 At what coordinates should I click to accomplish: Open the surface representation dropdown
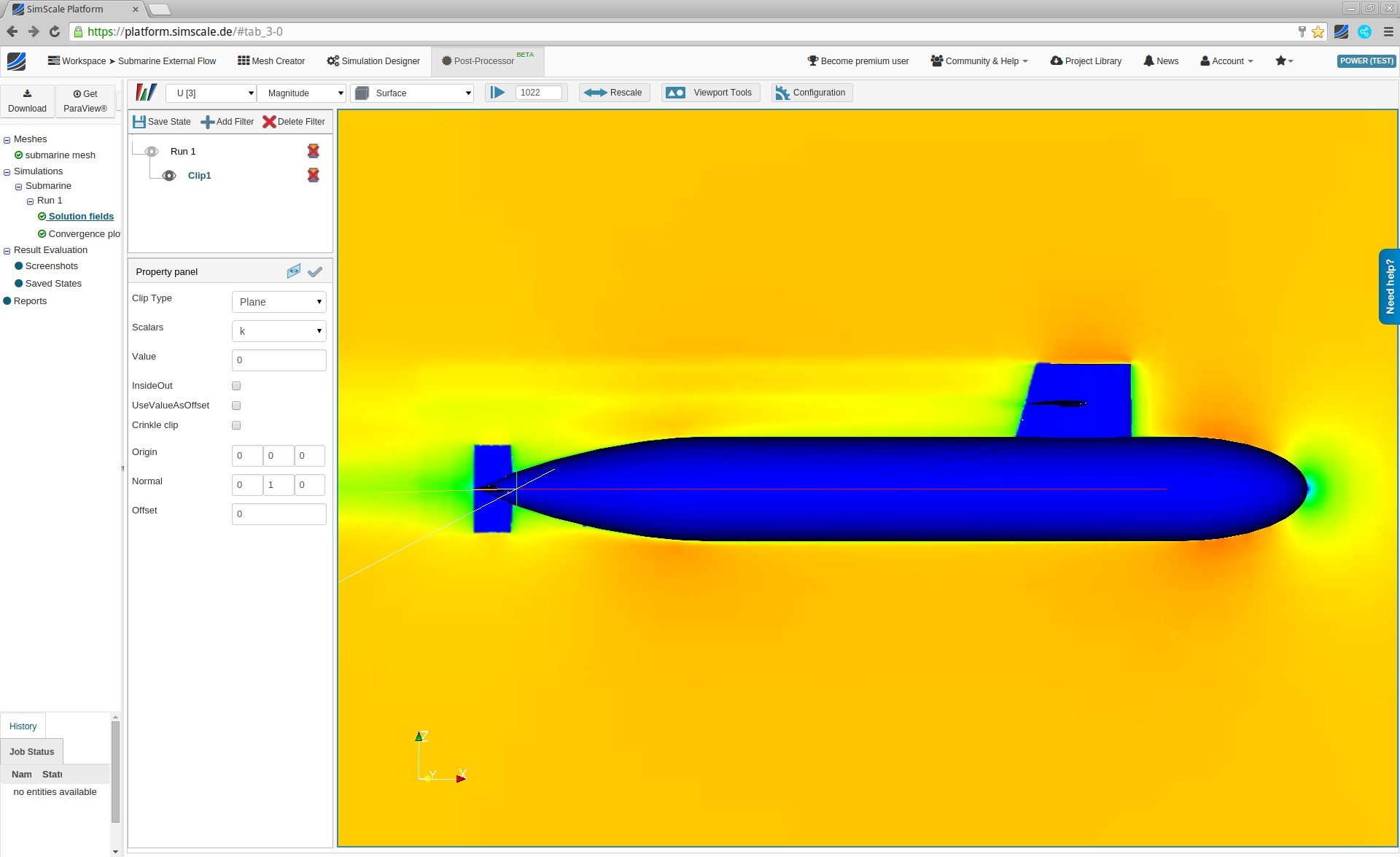411,93
